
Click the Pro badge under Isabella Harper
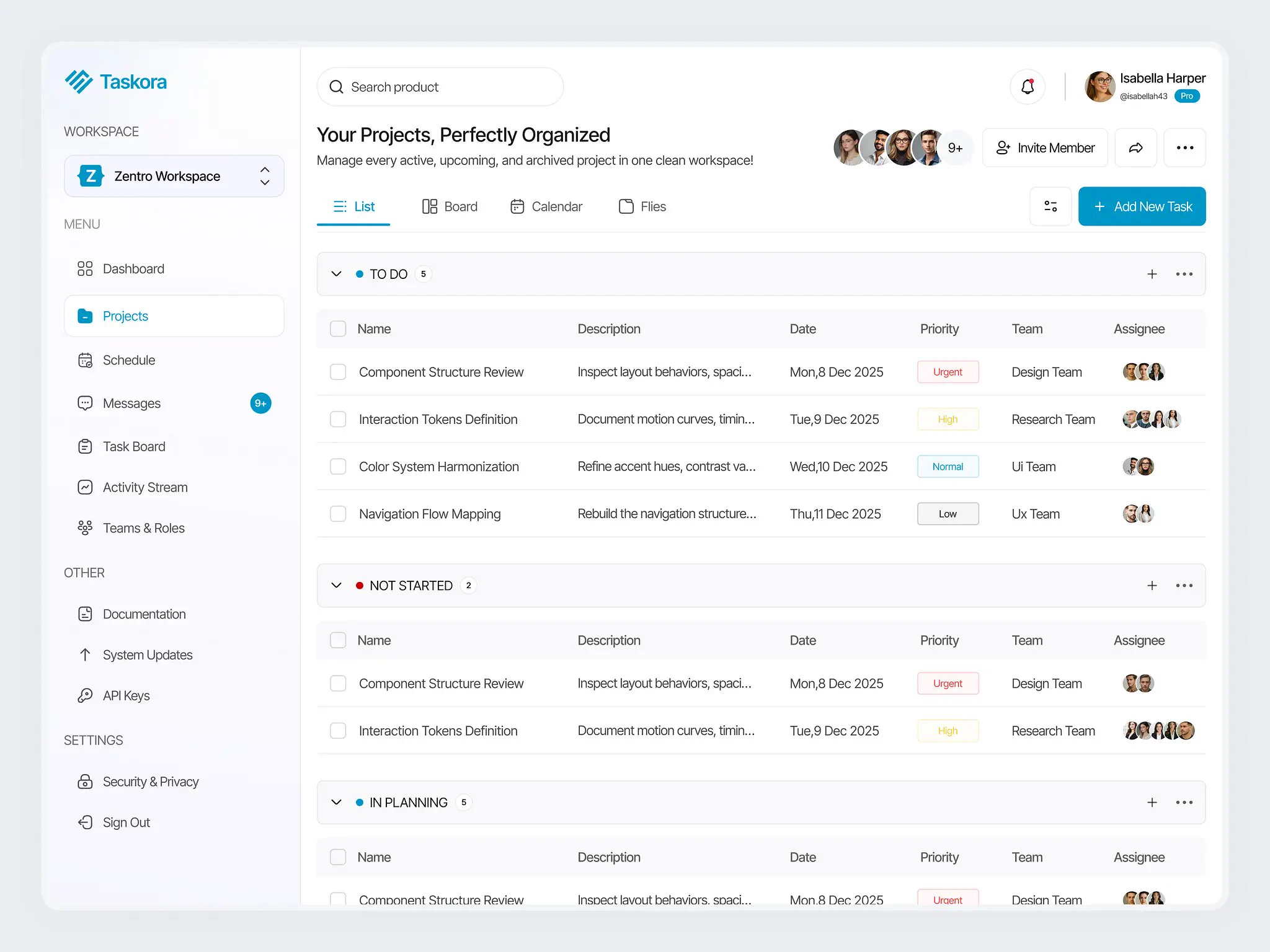(1187, 96)
